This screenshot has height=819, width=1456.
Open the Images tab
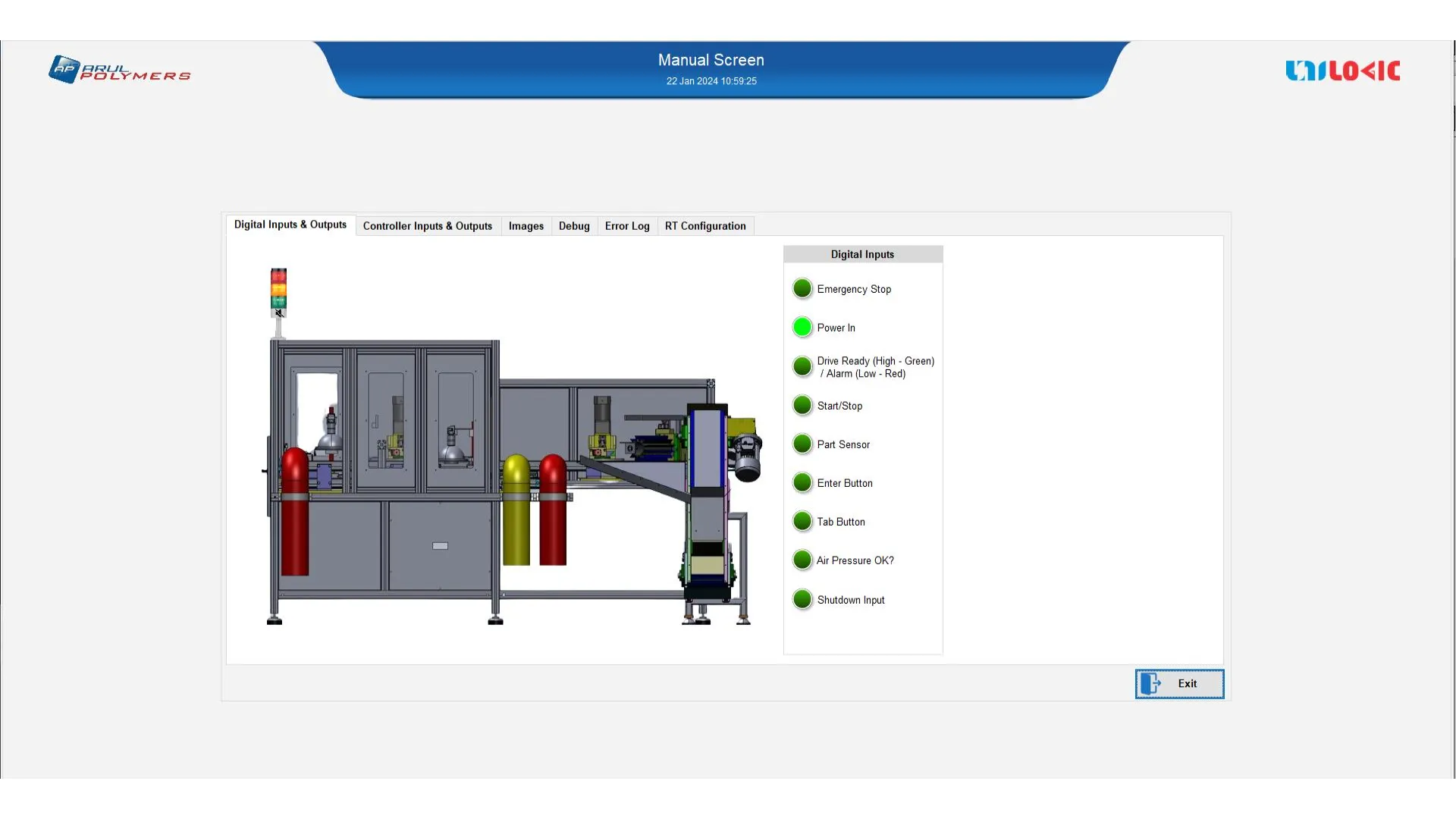pyautogui.click(x=526, y=226)
